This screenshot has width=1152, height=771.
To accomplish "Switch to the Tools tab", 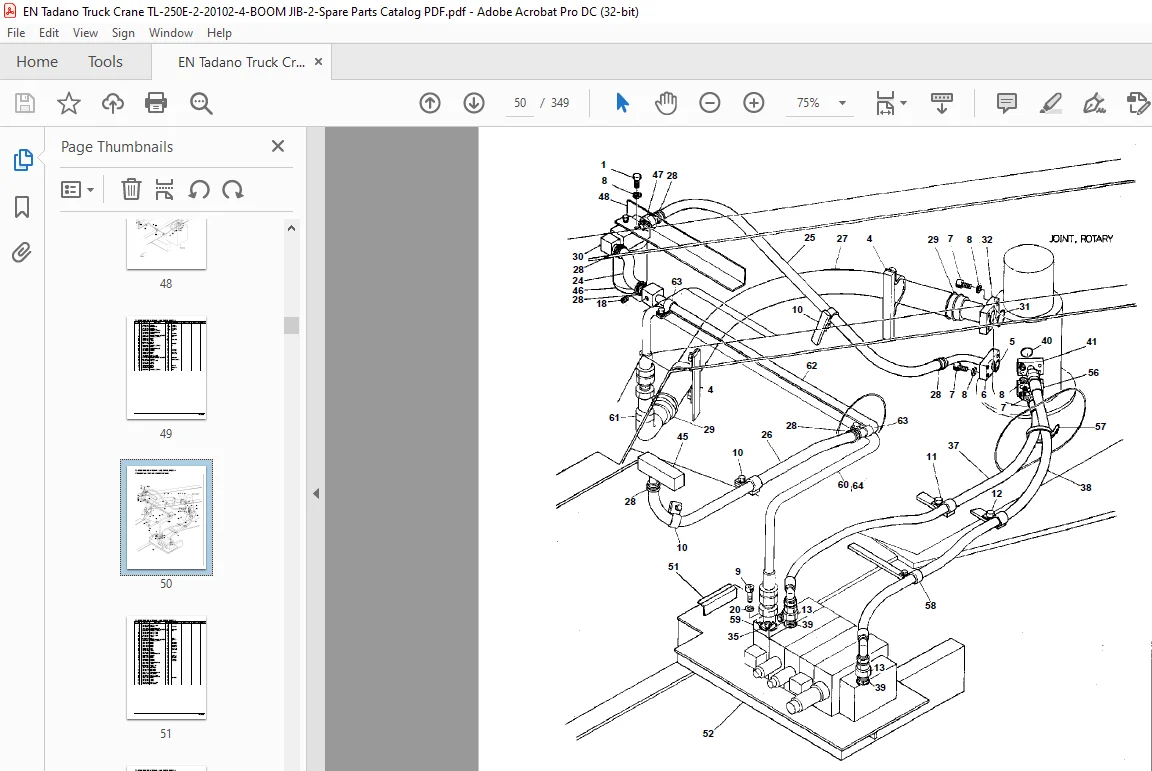I will (105, 62).
